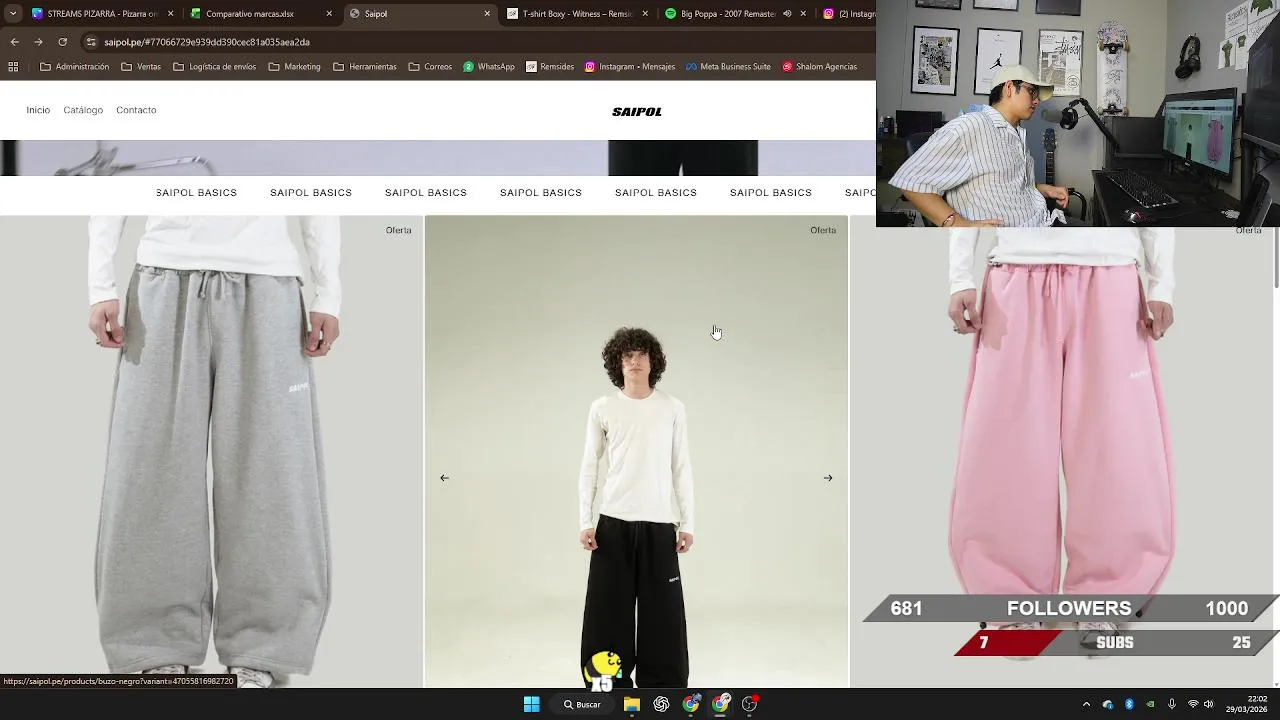Click the Oferta badge on black sweatpants

(823, 230)
